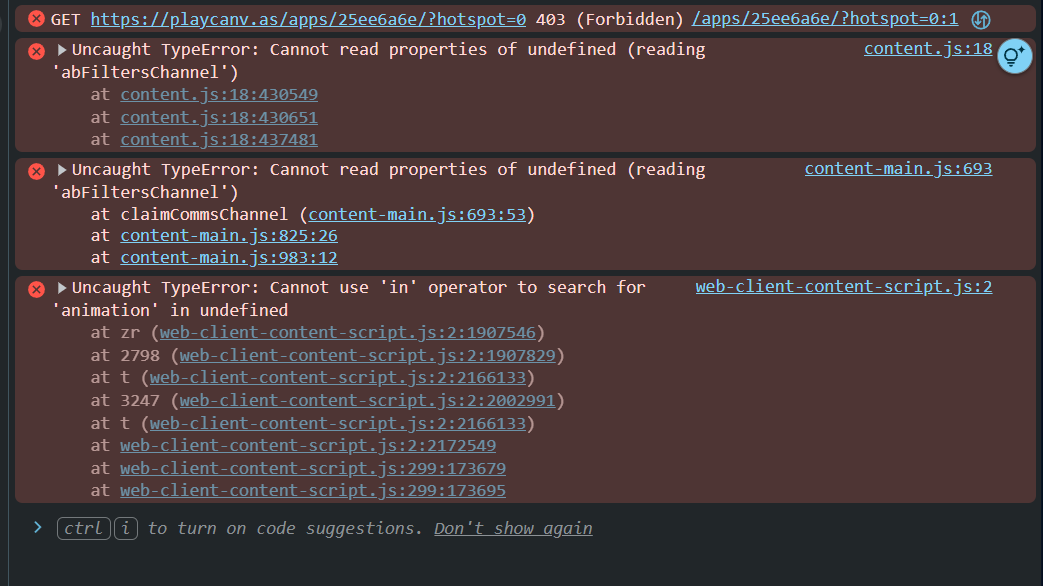
Task: Open content-main.js:693 source link on right
Action: coord(898,168)
